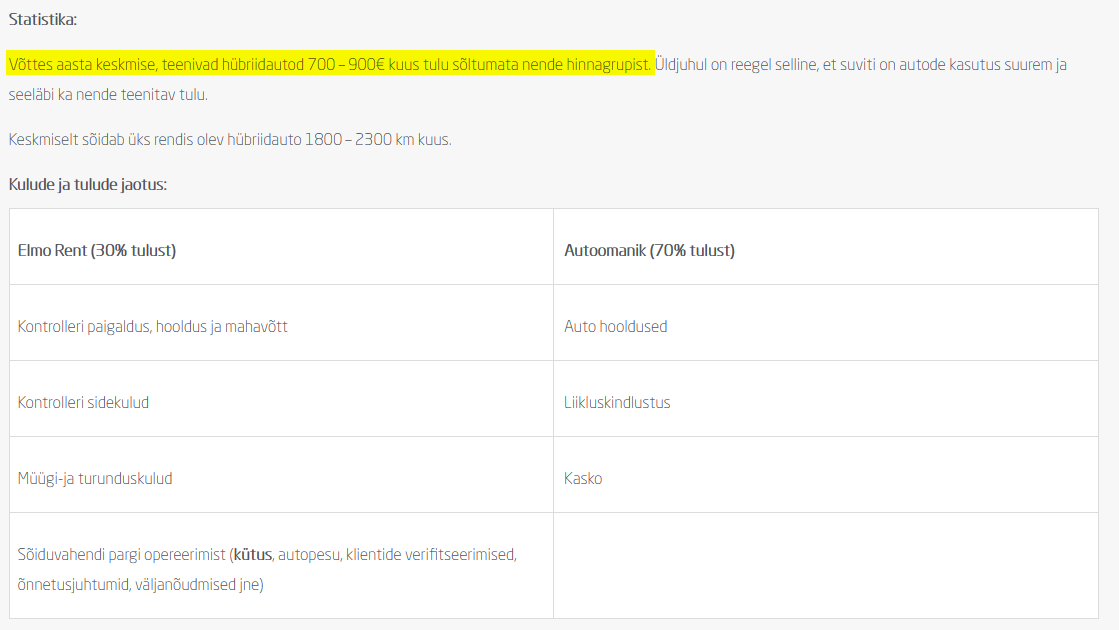
Task: Click the empty bottom-right table cell
Action: pyautogui.click(x=825, y=566)
